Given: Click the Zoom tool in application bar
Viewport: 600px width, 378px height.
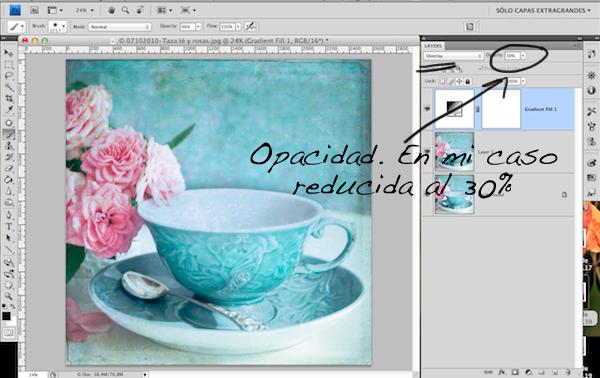Looking at the screenshot, I should tap(126, 10).
